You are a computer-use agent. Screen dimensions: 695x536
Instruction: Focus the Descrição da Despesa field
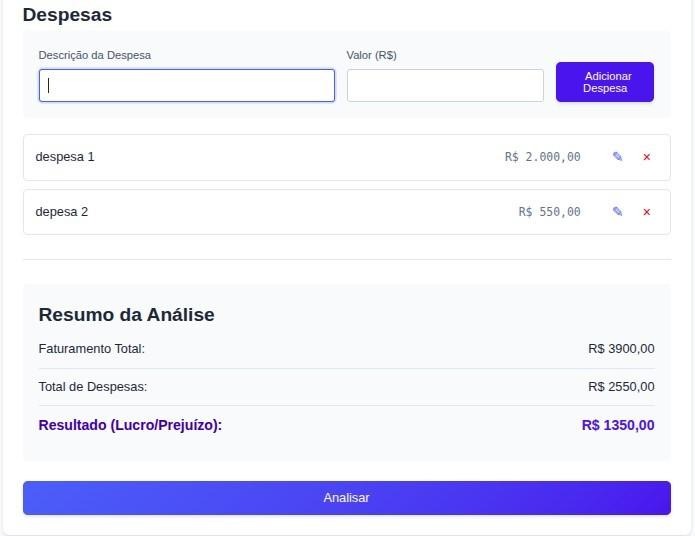click(187, 85)
